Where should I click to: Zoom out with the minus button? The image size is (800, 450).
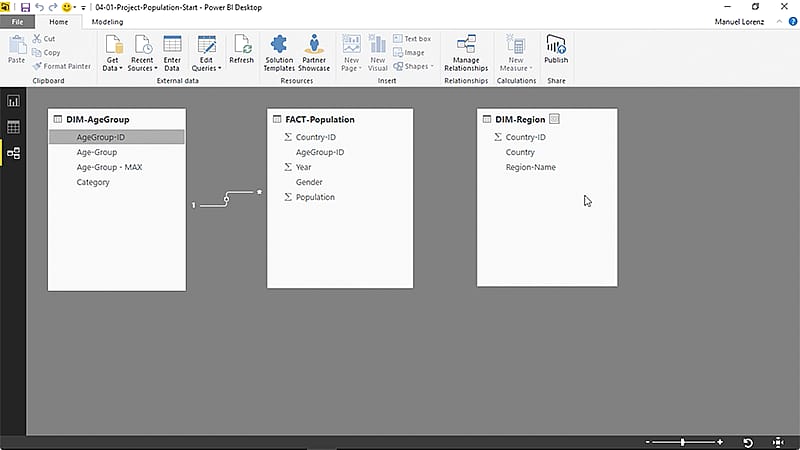pos(647,442)
